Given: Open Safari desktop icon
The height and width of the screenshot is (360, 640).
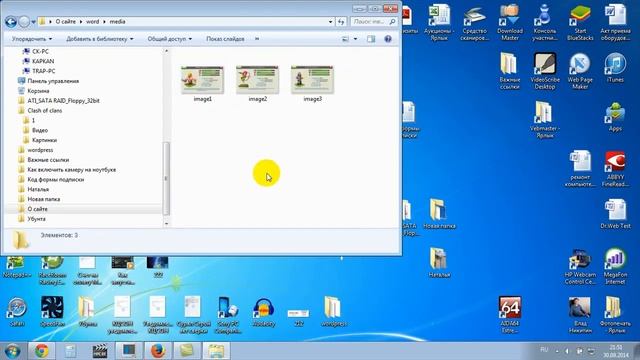Looking at the screenshot, I should pyautogui.click(x=17, y=313).
